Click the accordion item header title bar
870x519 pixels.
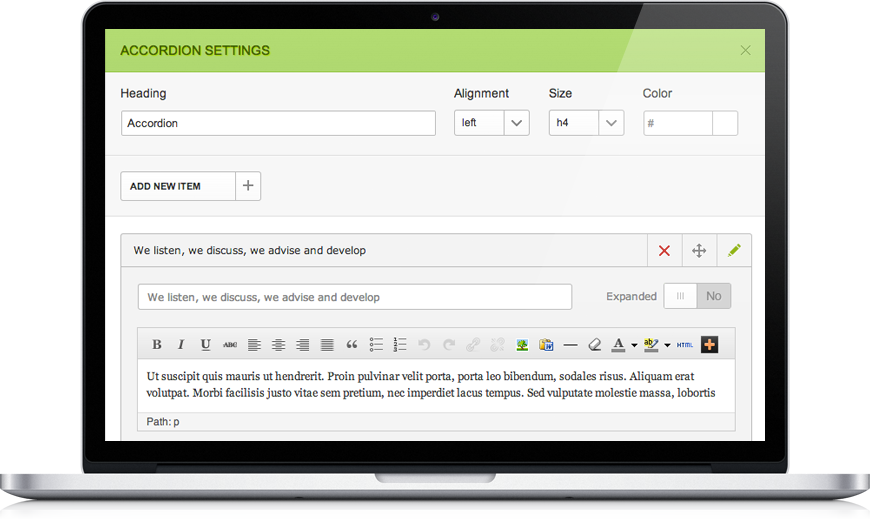(x=384, y=250)
